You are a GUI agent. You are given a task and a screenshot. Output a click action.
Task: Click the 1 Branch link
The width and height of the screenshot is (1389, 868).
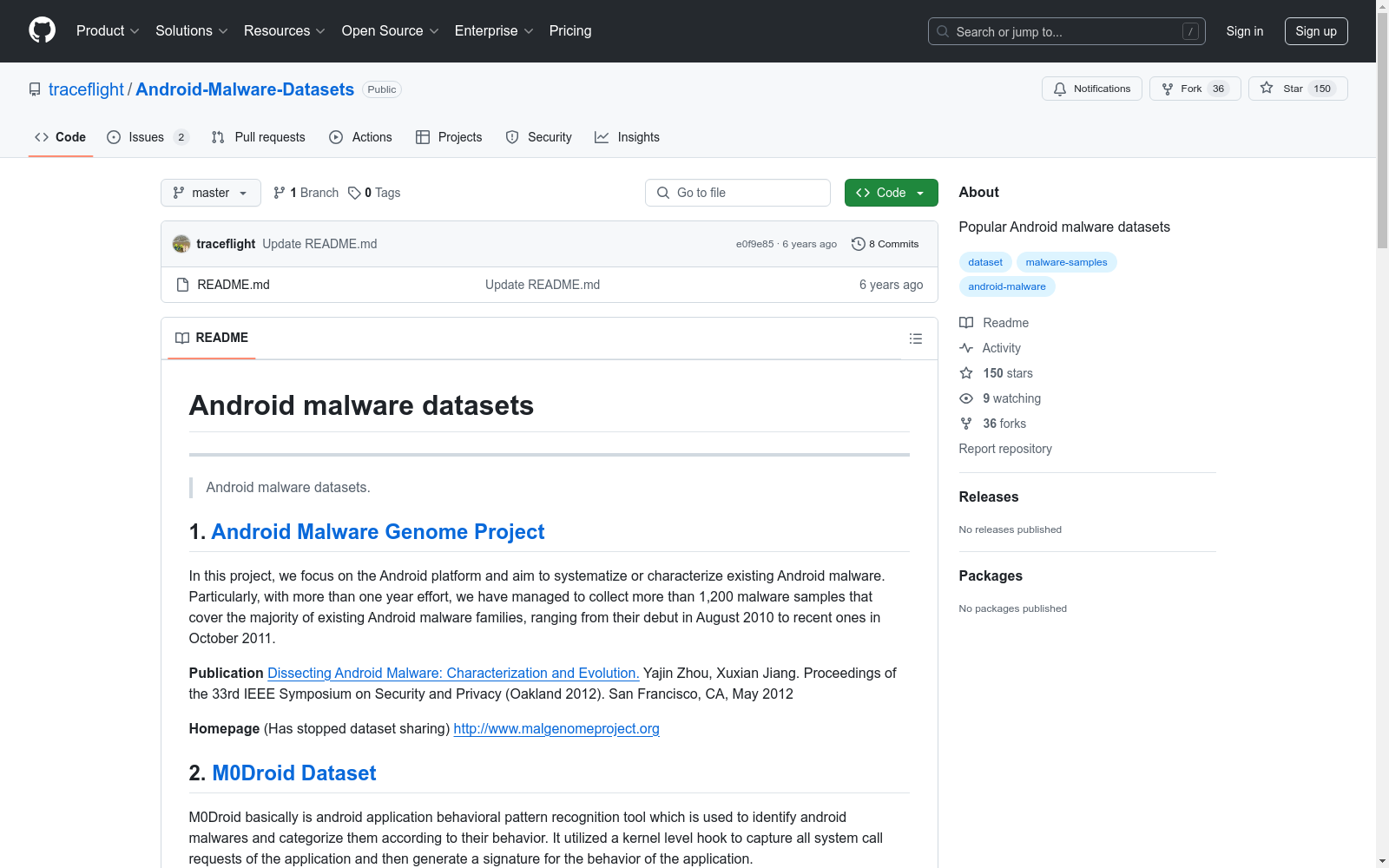tap(306, 193)
